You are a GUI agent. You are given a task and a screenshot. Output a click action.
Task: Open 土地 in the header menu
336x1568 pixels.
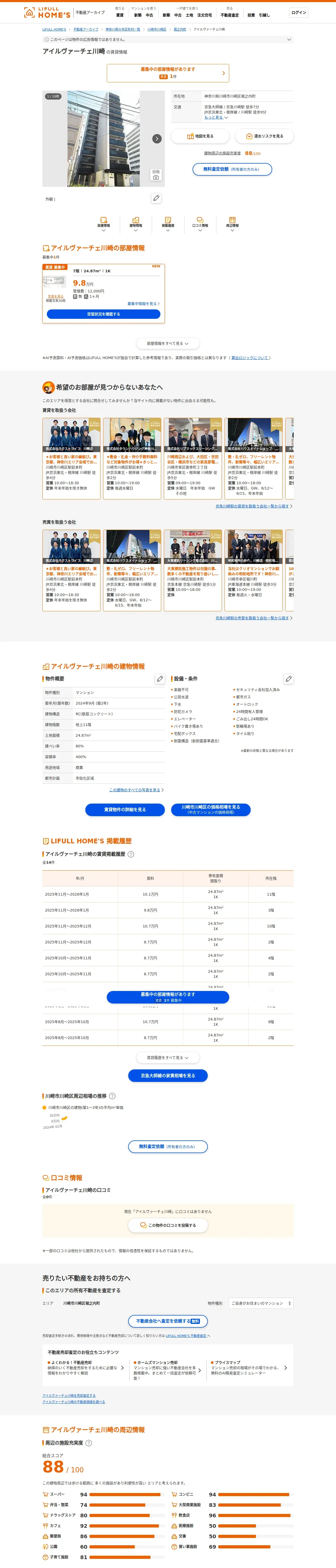[189, 15]
